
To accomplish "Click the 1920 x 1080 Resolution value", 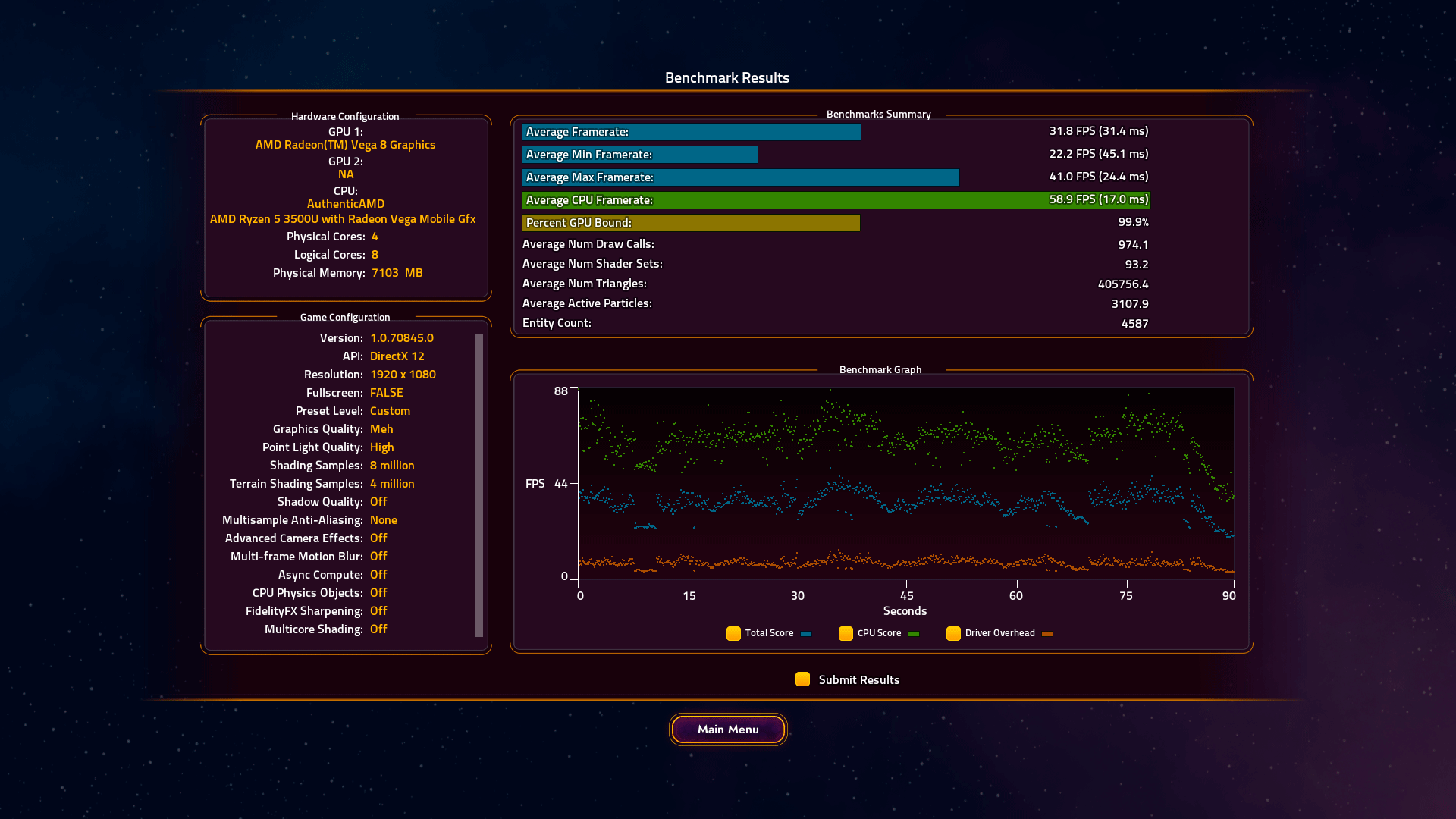I will 403,375.
